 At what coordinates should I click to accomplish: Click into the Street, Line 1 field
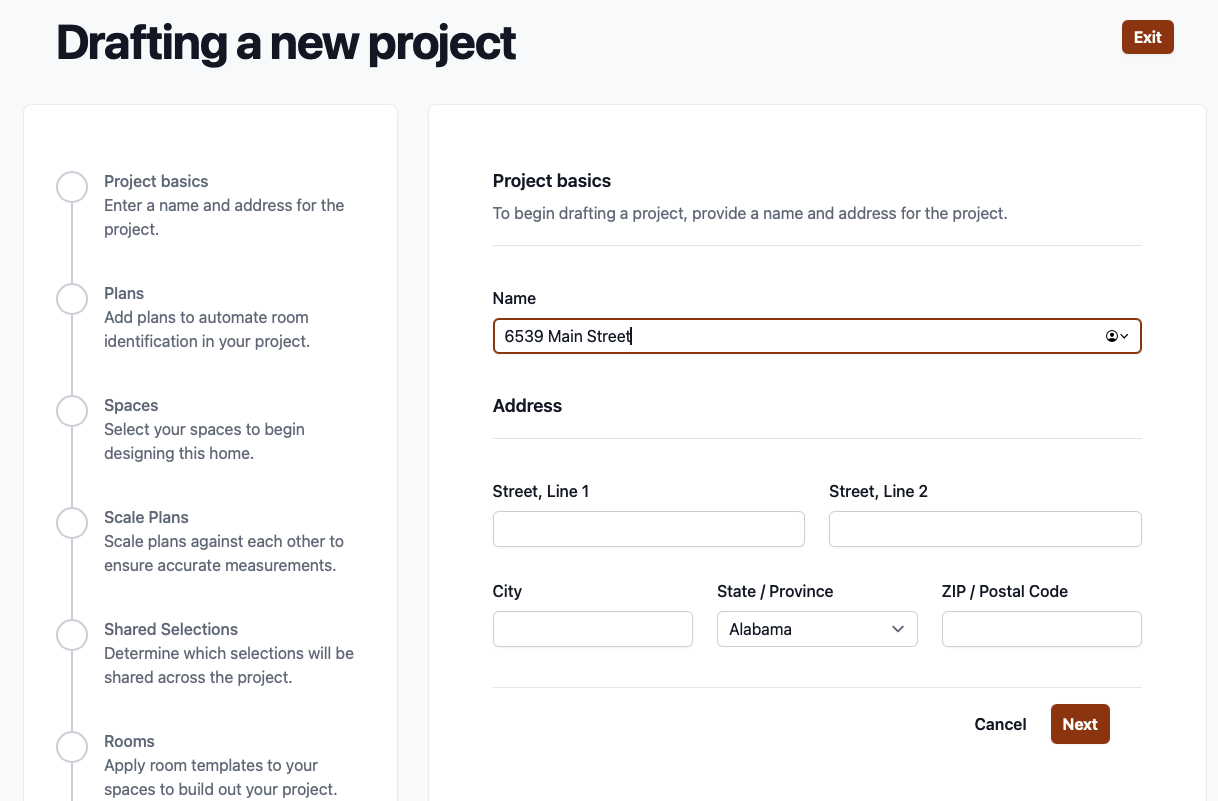(x=648, y=529)
